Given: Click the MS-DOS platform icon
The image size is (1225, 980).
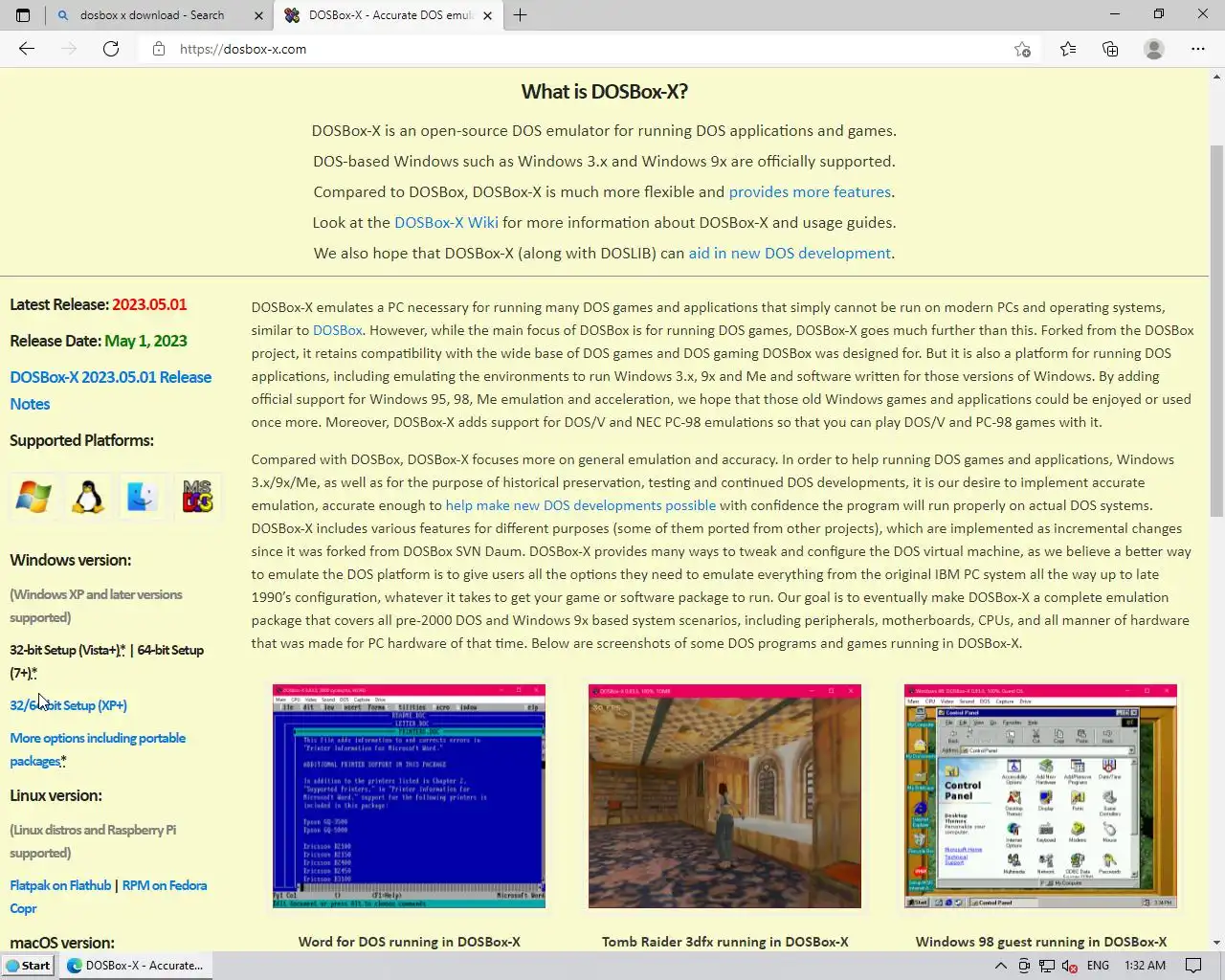Looking at the screenshot, I should [197, 497].
